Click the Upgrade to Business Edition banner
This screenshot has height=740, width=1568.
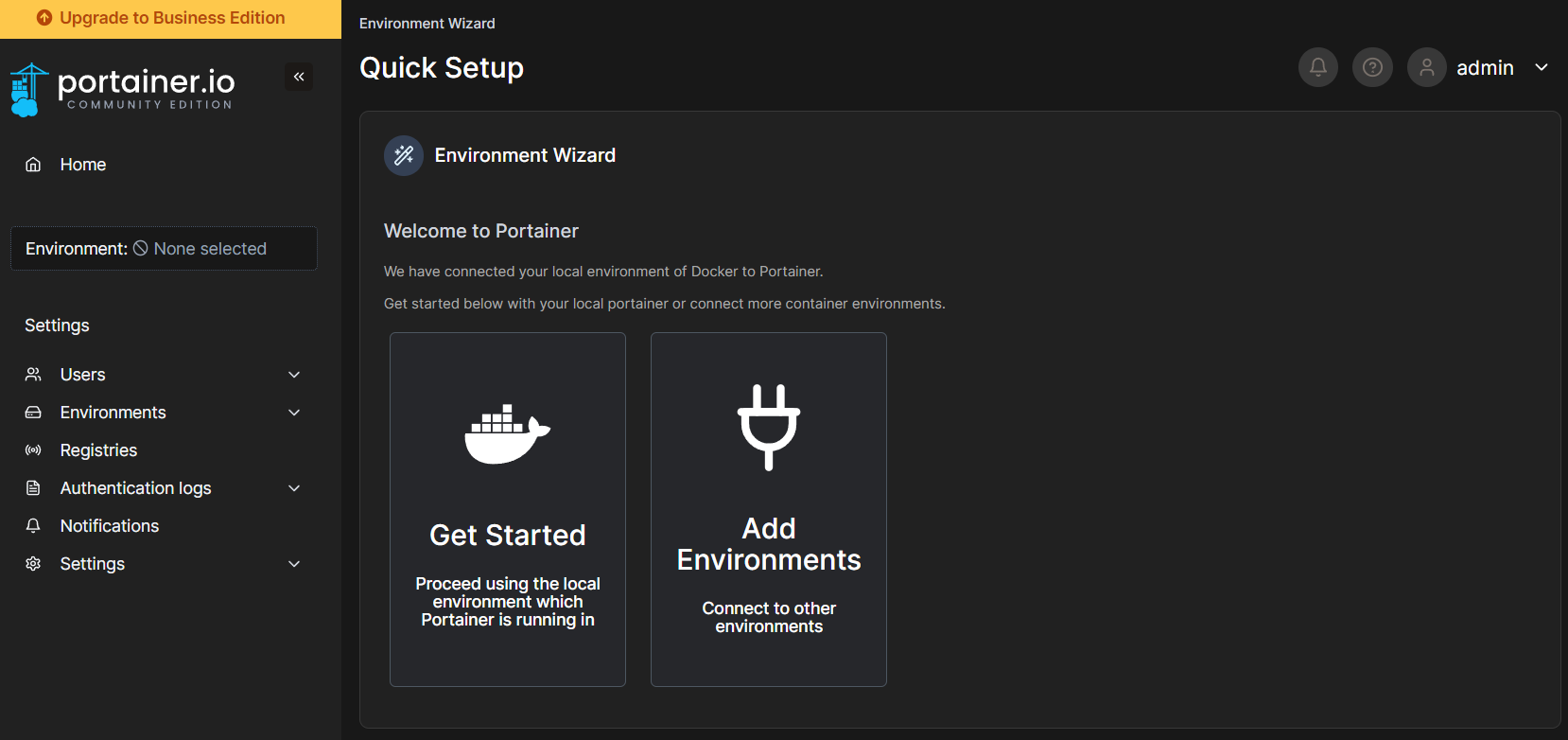[170, 19]
